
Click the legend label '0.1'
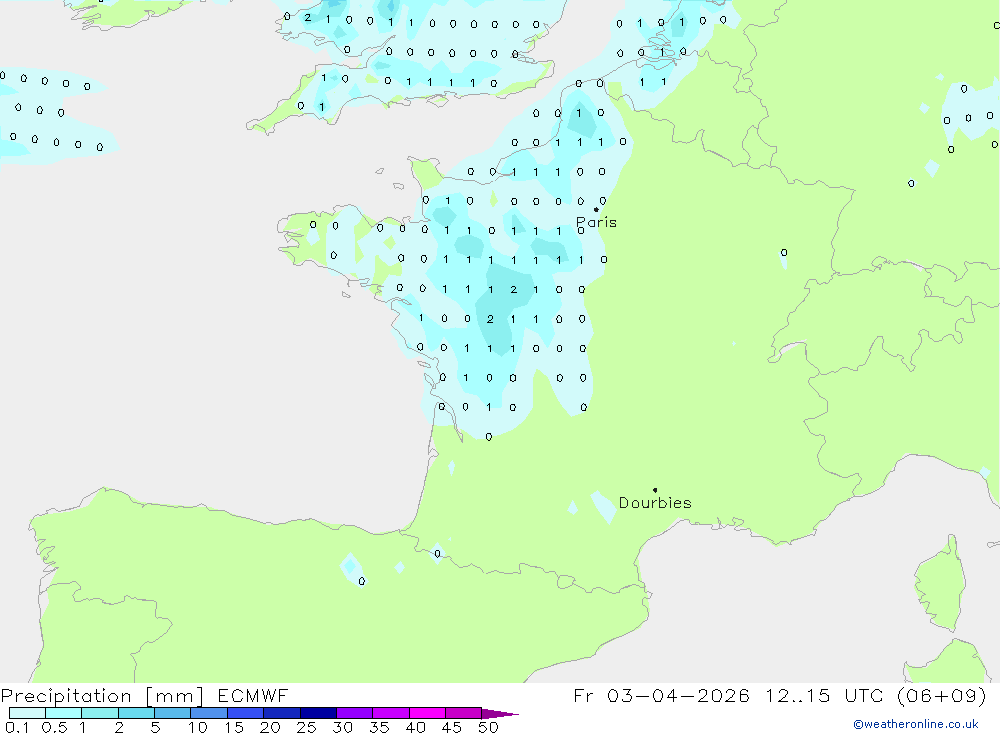click(x=17, y=727)
